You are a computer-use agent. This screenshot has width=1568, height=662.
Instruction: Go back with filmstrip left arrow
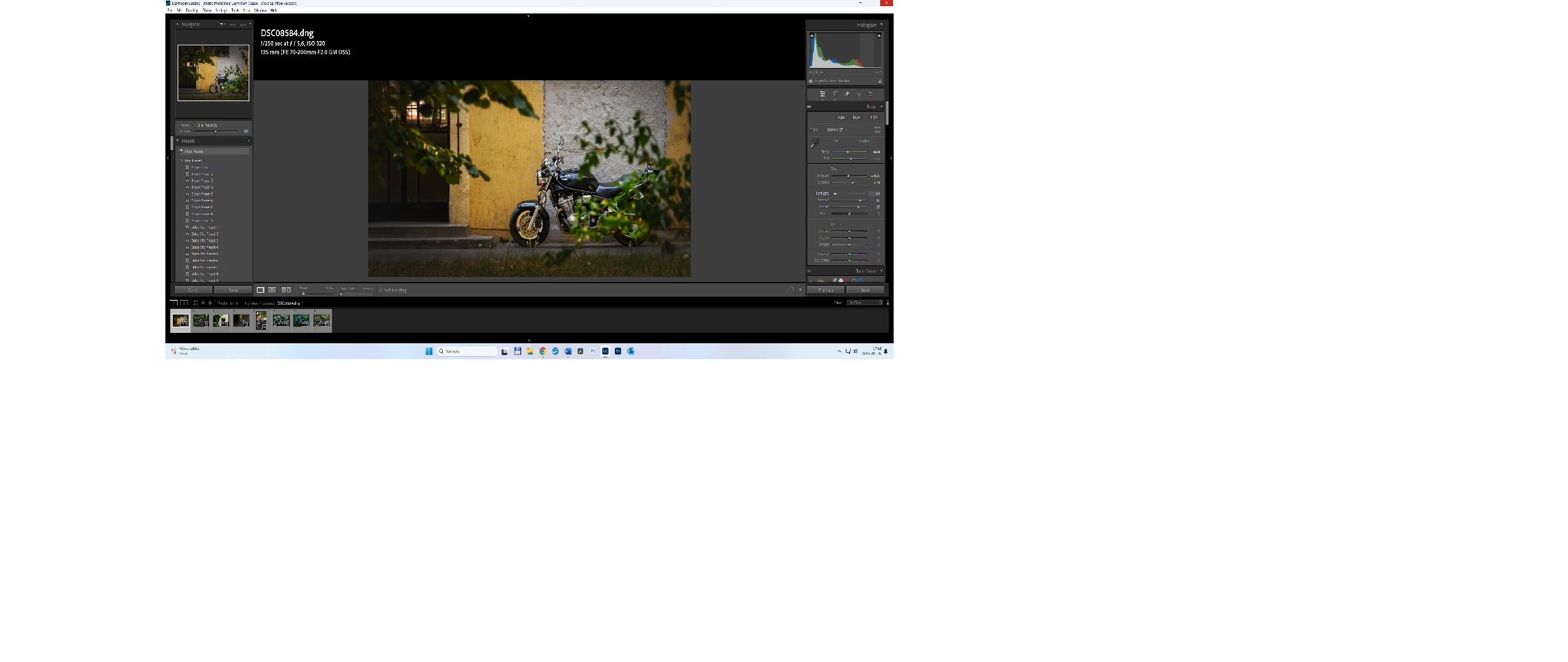point(203,303)
